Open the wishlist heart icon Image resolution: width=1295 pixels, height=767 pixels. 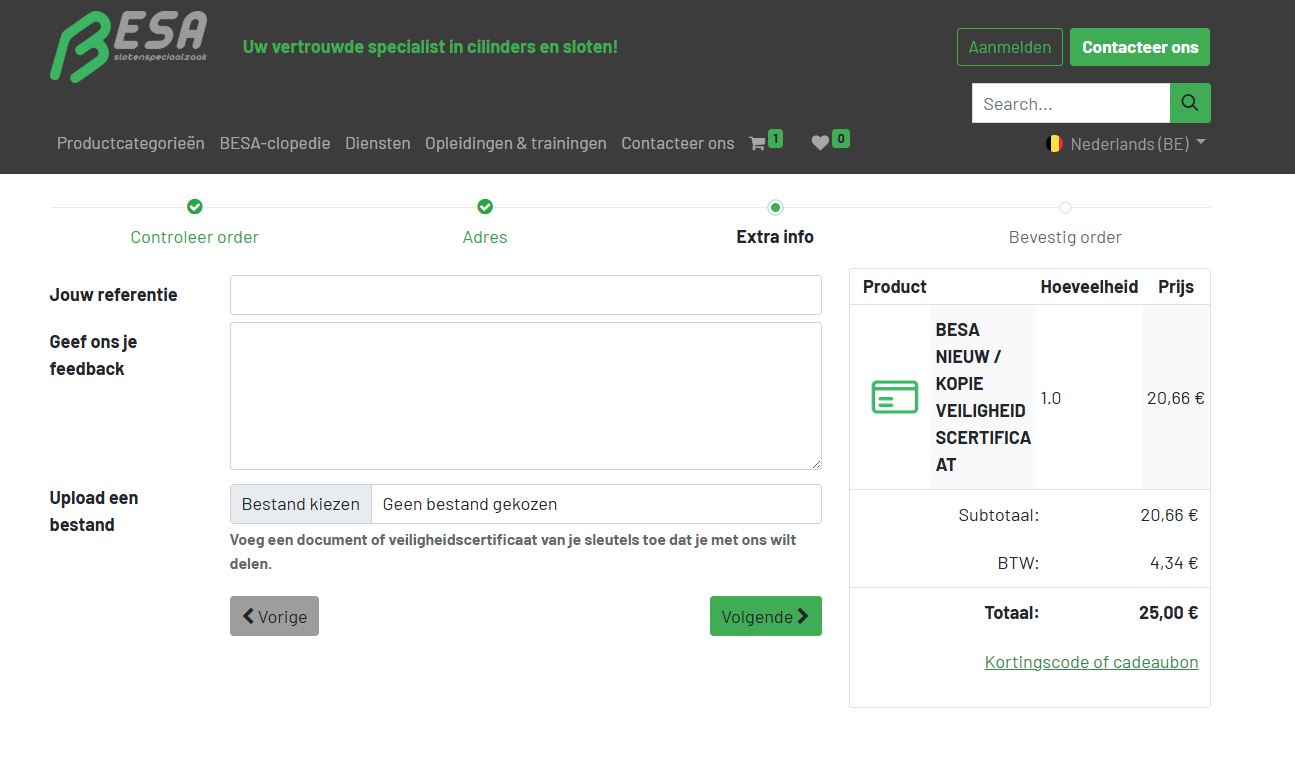click(x=820, y=143)
